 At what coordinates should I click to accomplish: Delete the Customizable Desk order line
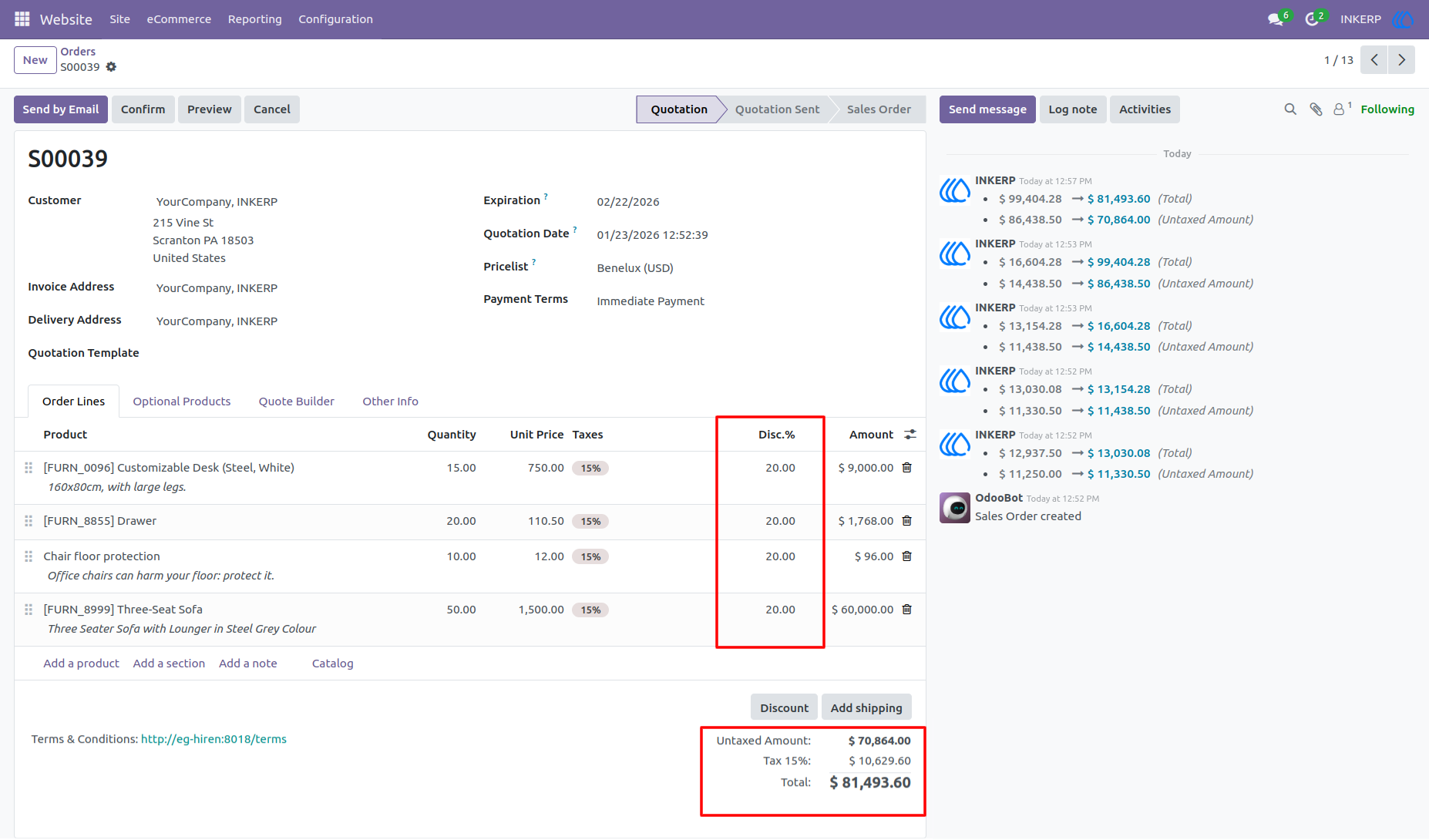(907, 468)
